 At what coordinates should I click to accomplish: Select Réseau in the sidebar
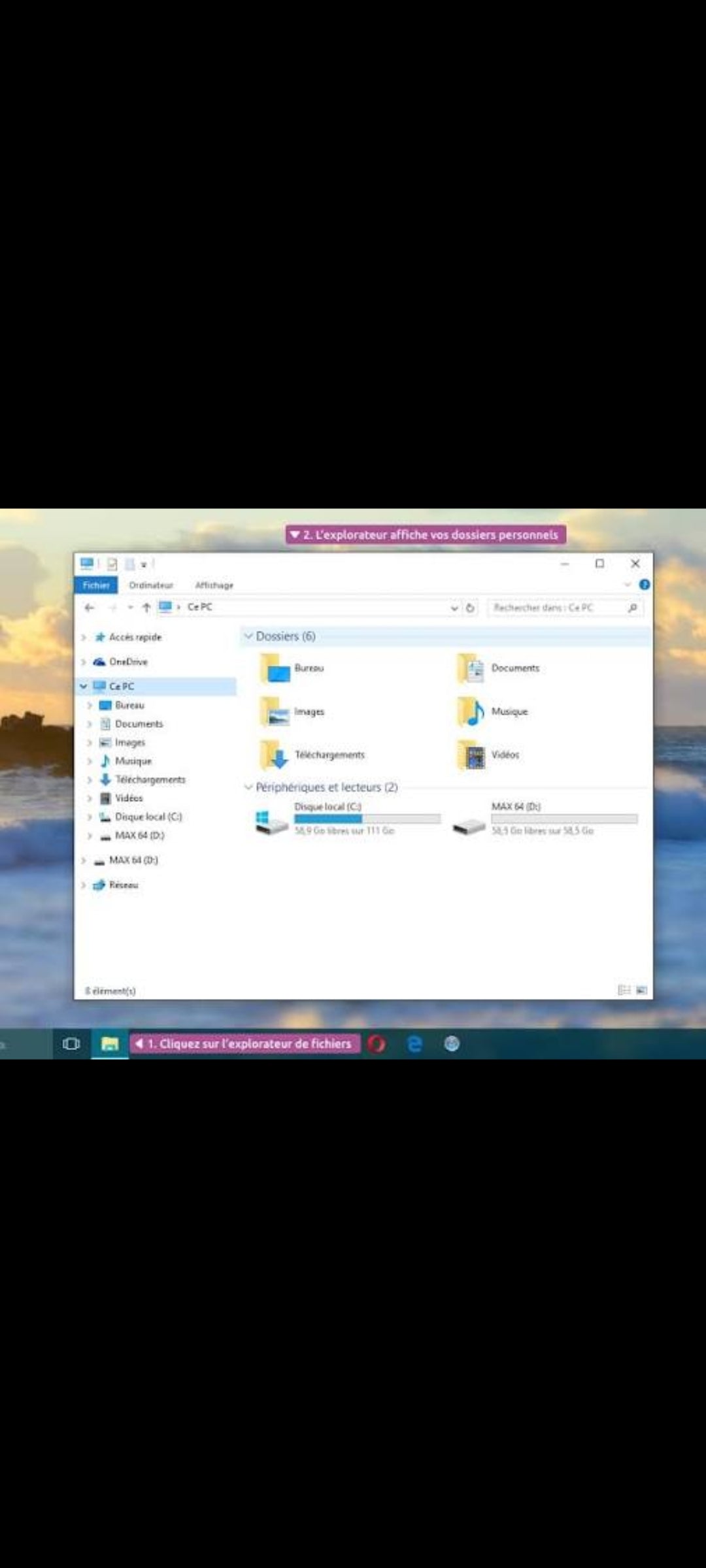pyautogui.click(x=123, y=885)
